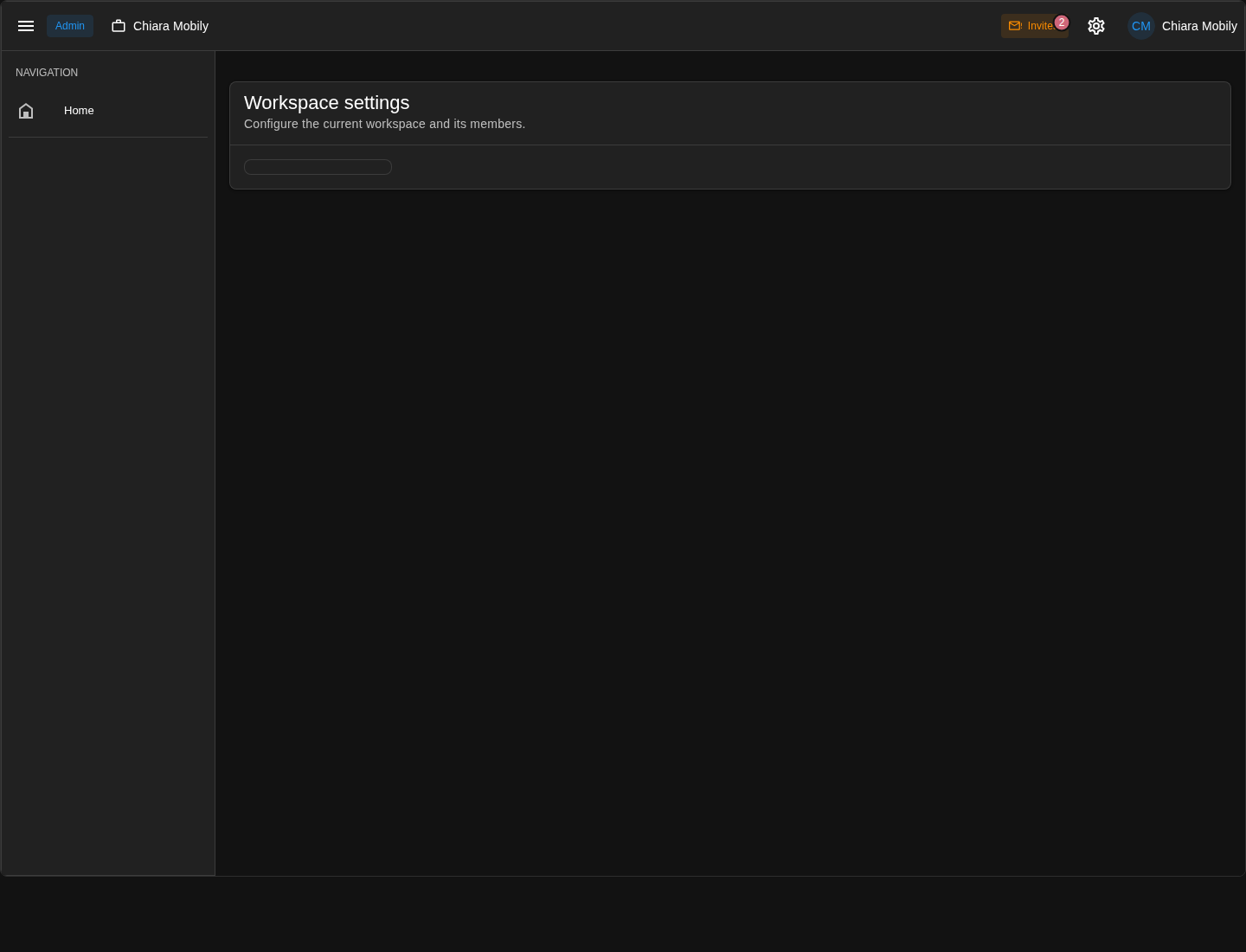The height and width of the screenshot is (952, 1246).
Task: Open the Chiara Mobily user menu
Action: pyautogui.click(x=1183, y=26)
